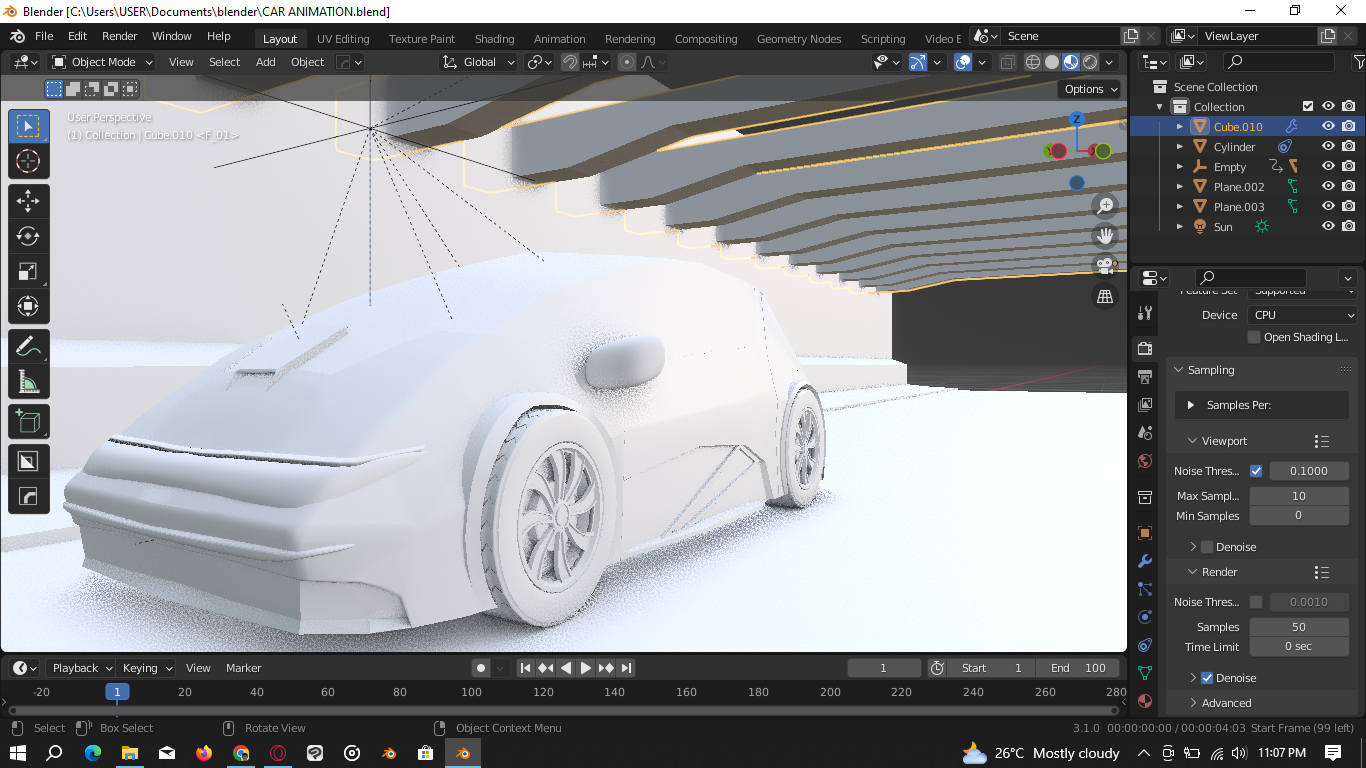Activate the Scale tool
The image size is (1366, 768).
tap(28, 271)
